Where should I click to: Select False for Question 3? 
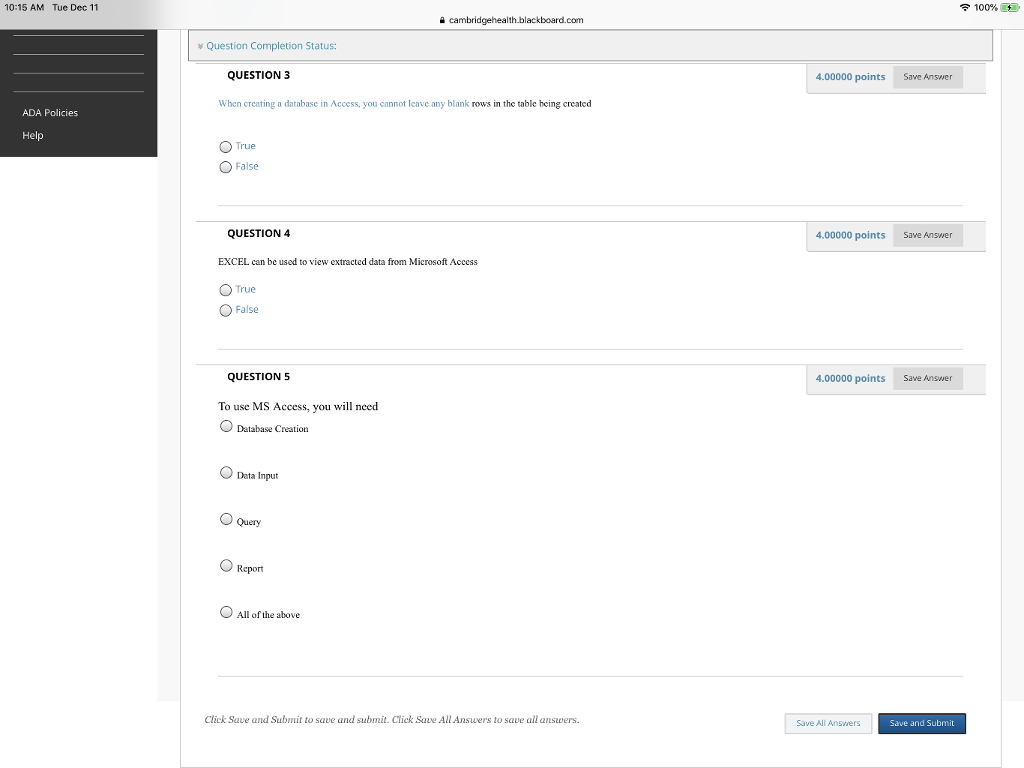pos(225,167)
